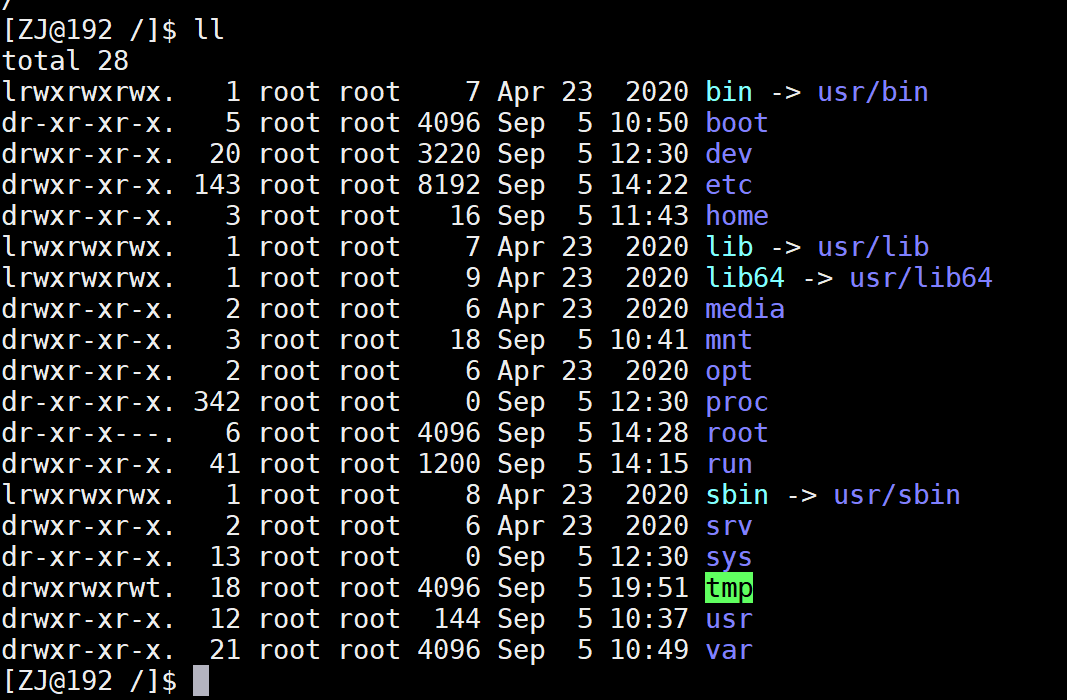This screenshot has height=700, width=1067.
Task: Click the drwxrwxrwt permissions string
Action: 88,588
